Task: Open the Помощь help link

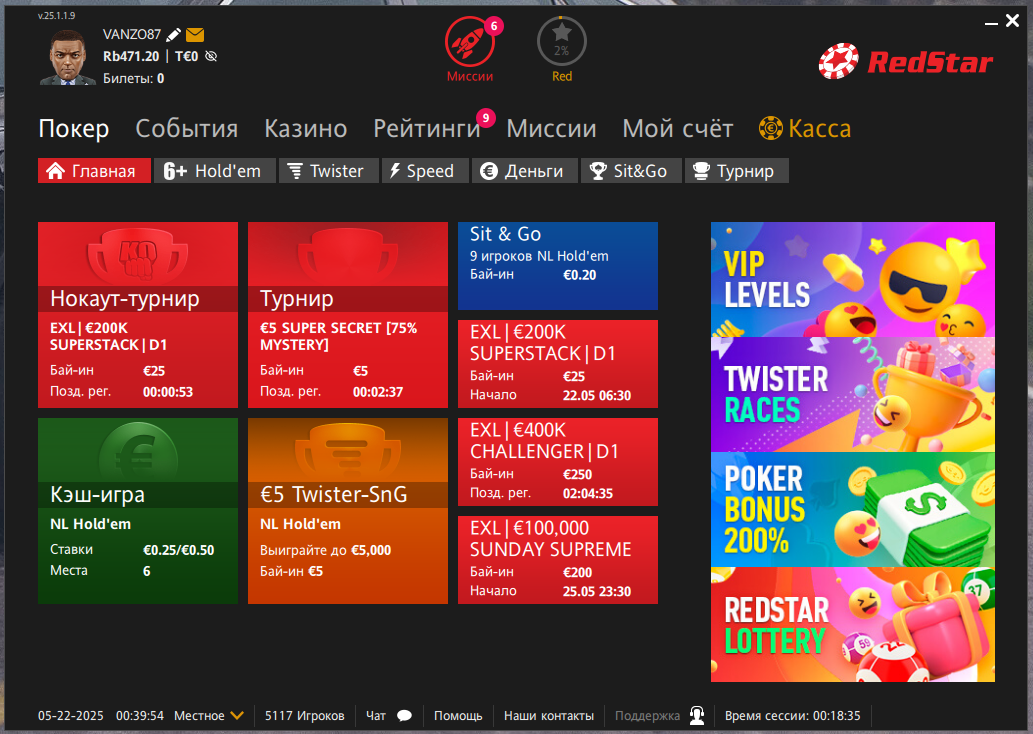Action: pos(458,716)
